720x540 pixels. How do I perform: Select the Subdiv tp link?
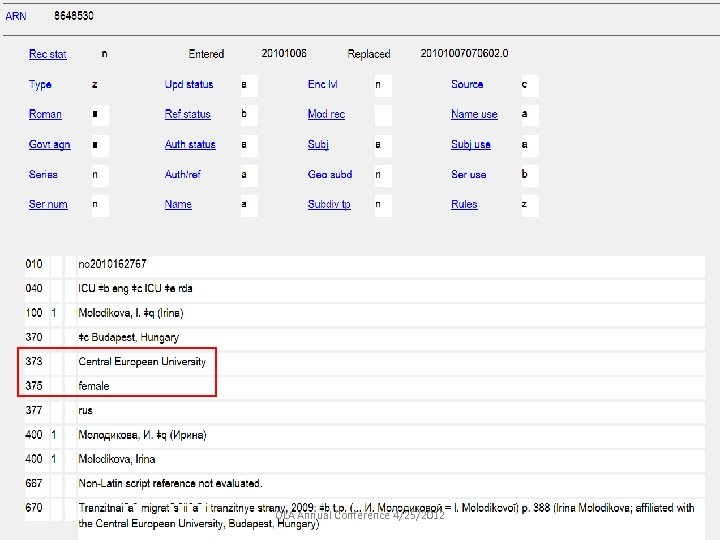click(x=329, y=205)
